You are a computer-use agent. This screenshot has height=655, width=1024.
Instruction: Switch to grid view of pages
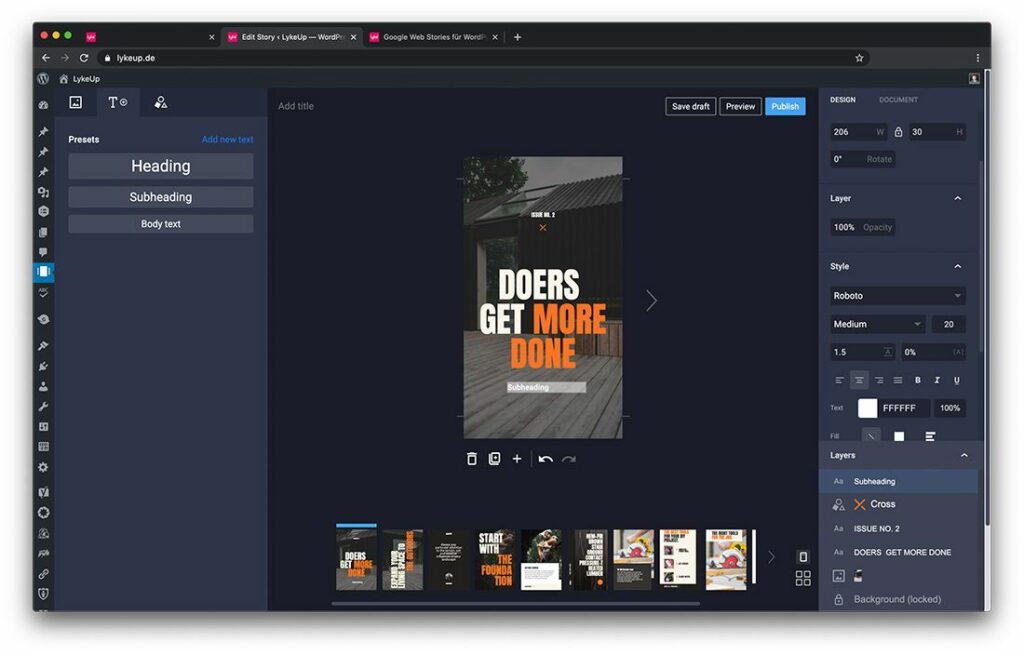[x=803, y=577]
